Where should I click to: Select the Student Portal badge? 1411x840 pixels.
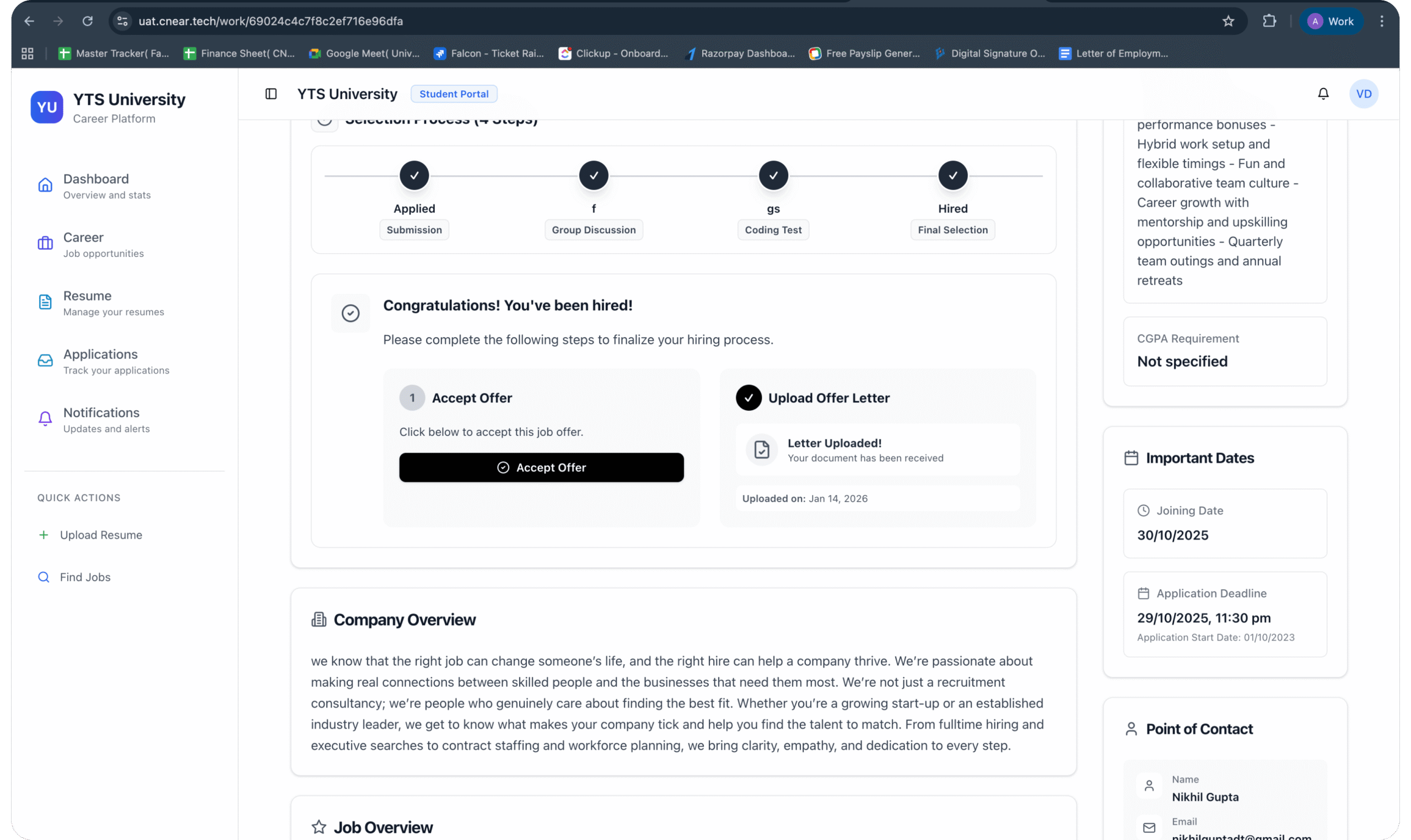[454, 93]
